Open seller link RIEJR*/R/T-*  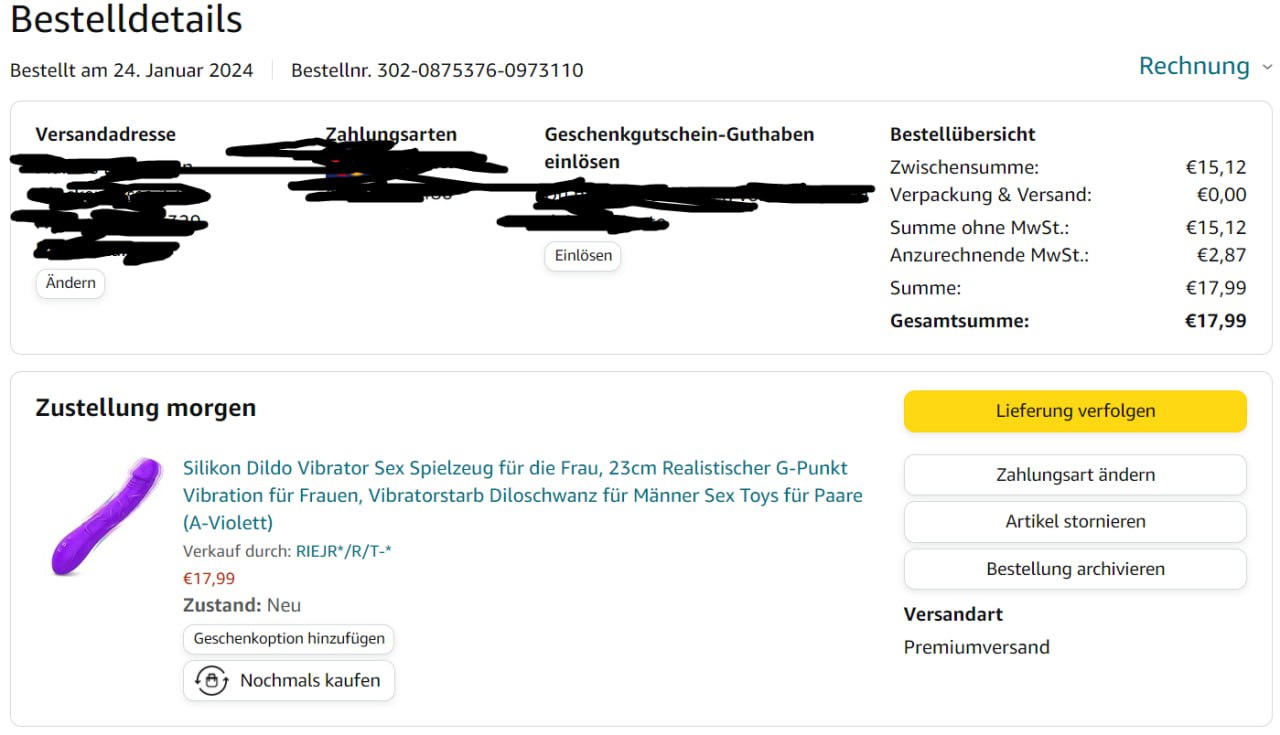343,551
